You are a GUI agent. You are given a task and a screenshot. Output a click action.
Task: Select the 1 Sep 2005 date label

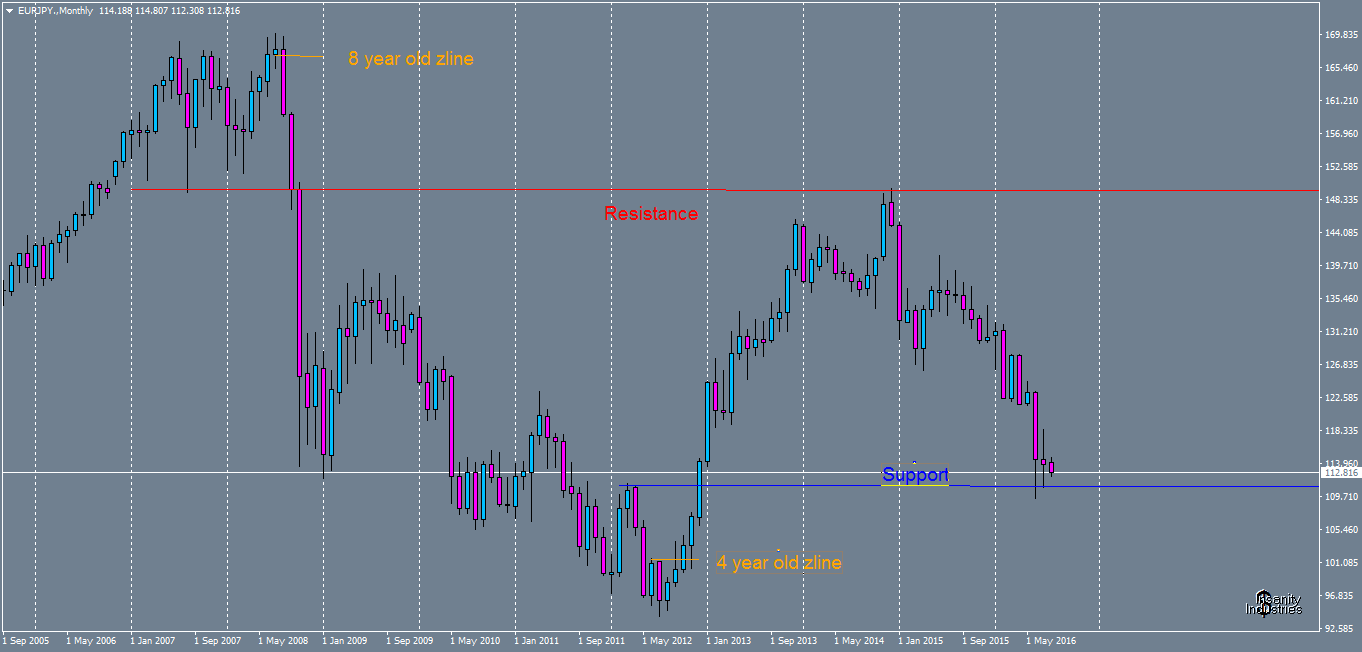28,639
